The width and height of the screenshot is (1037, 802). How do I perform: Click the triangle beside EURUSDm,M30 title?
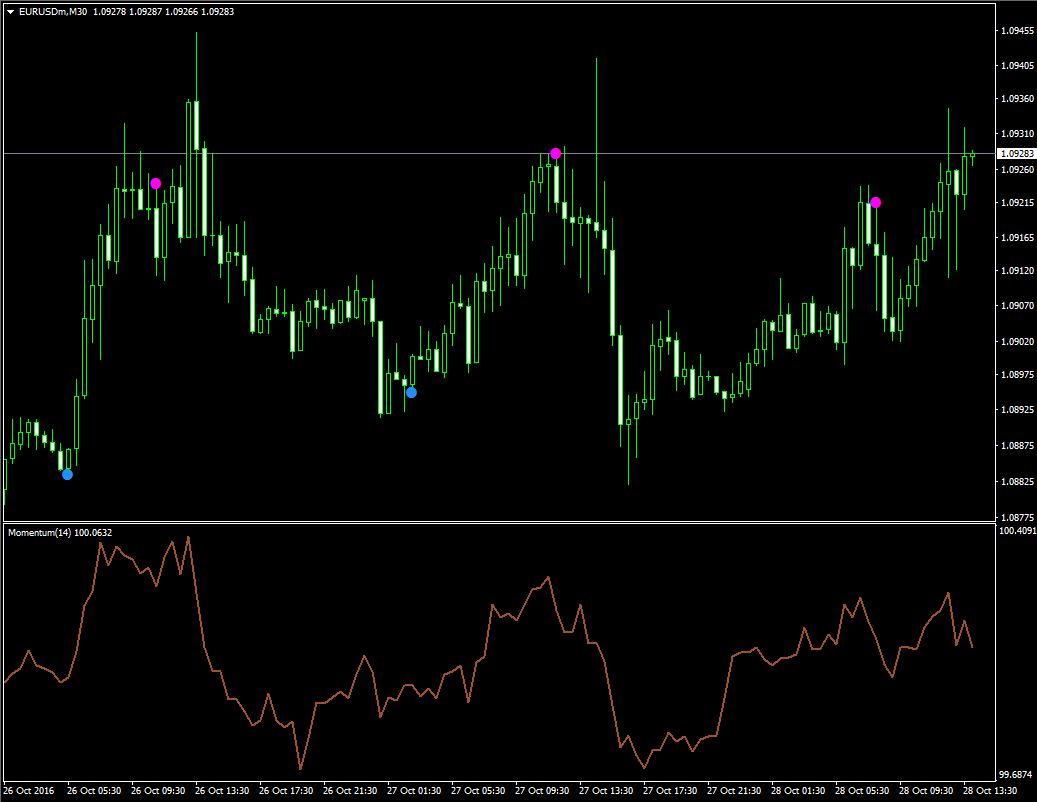pos(11,12)
